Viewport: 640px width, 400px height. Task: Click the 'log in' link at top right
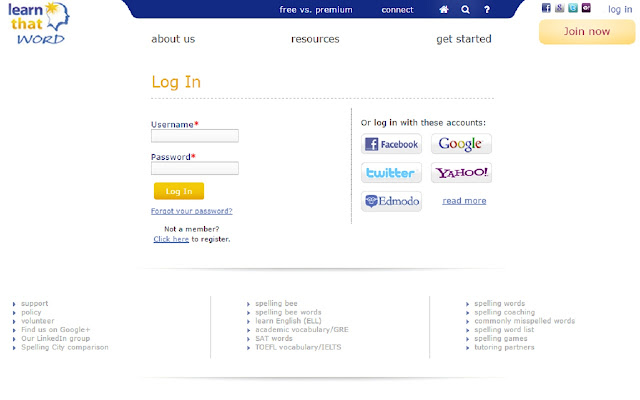(x=620, y=9)
